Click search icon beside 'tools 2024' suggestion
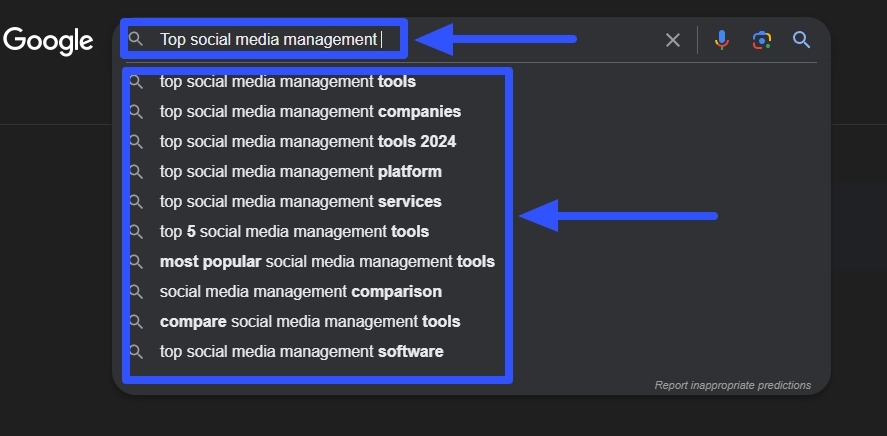The image size is (887, 436). tap(137, 142)
